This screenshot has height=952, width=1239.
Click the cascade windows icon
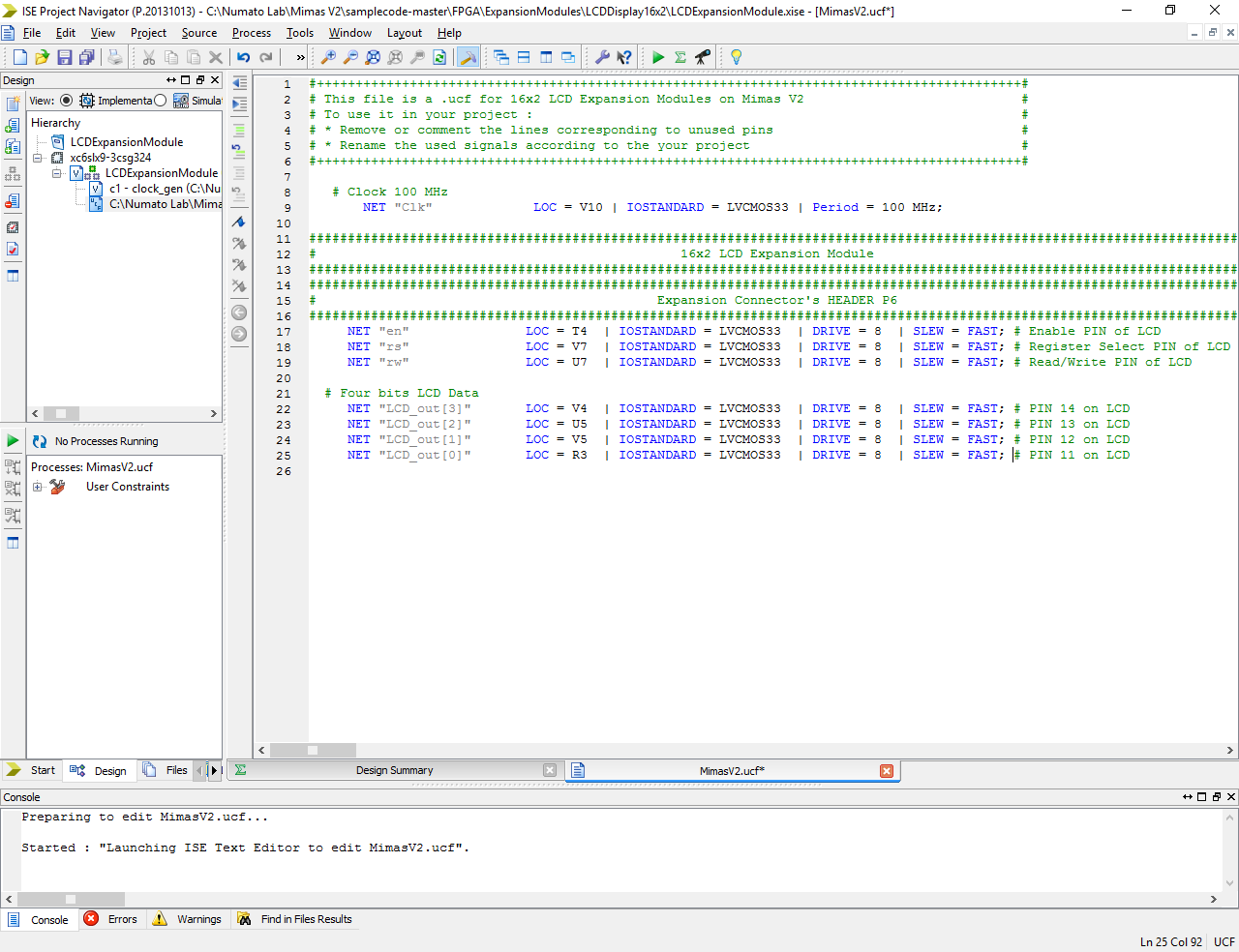pyautogui.click(x=501, y=57)
